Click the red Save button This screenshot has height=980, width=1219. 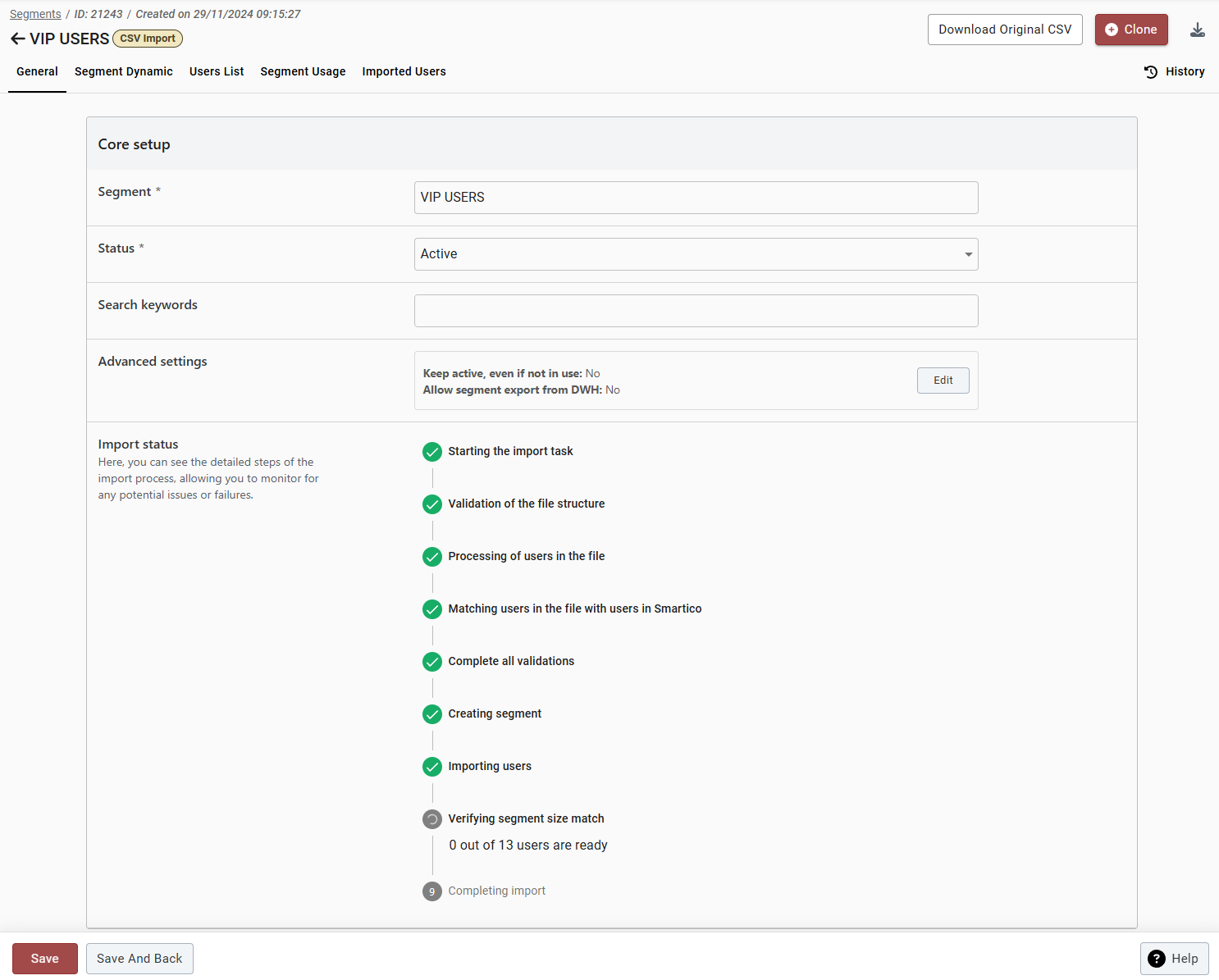[45, 959]
